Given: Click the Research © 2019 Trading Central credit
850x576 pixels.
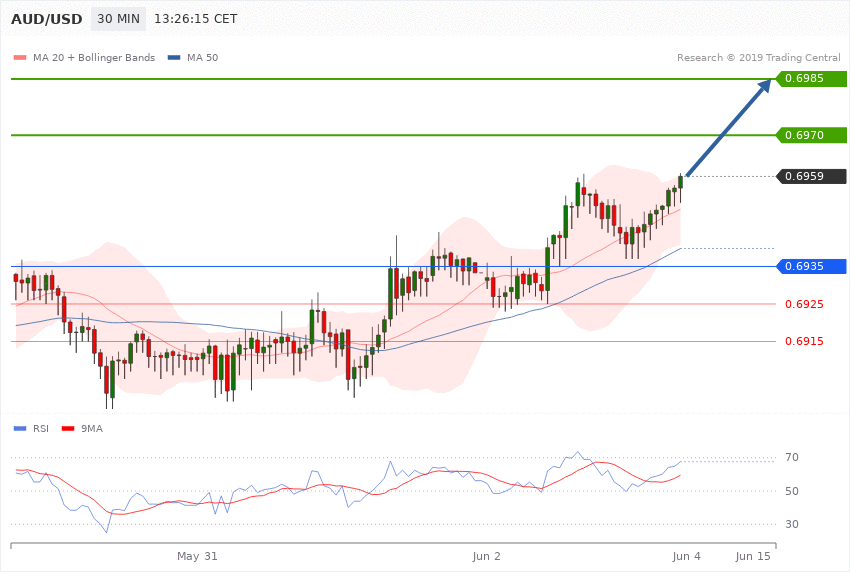Looking at the screenshot, I should (758, 57).
